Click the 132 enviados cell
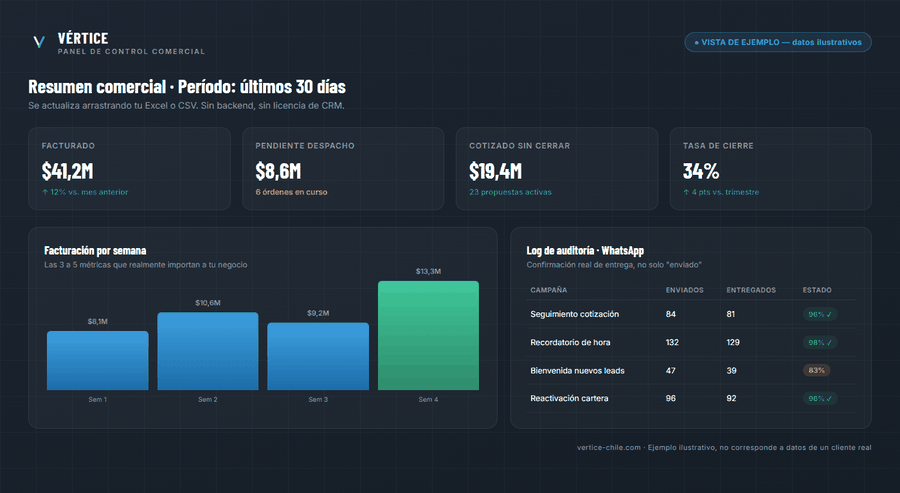 click(x=672, y=342)
